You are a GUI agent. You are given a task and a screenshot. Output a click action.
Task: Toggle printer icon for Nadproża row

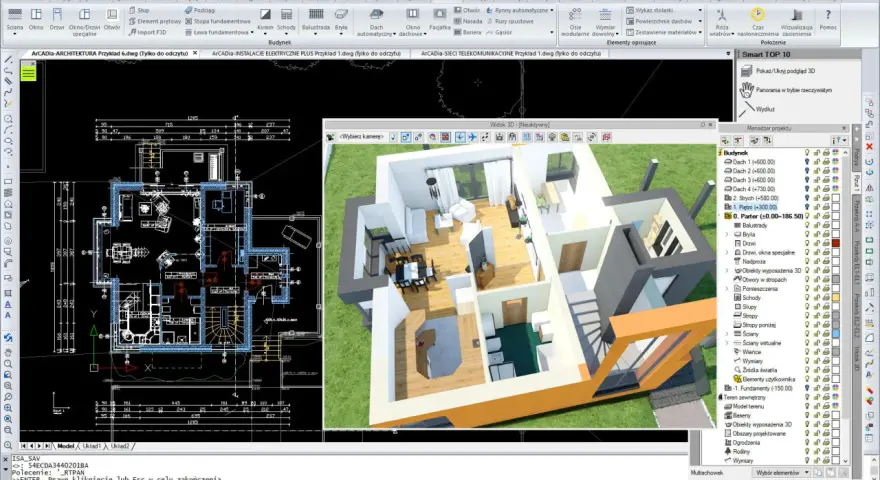coord(826,262)
